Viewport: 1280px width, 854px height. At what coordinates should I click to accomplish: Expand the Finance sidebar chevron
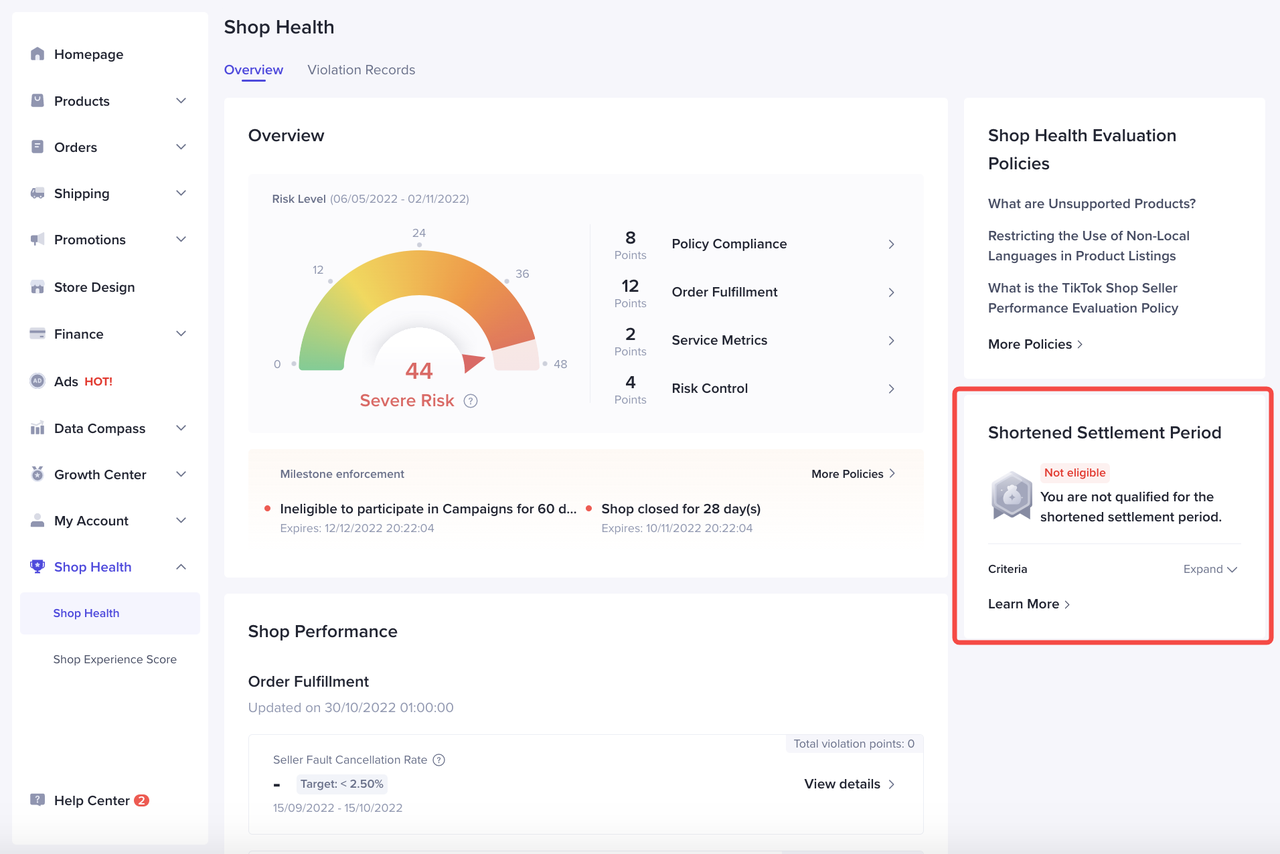click(x=181, y=334)
